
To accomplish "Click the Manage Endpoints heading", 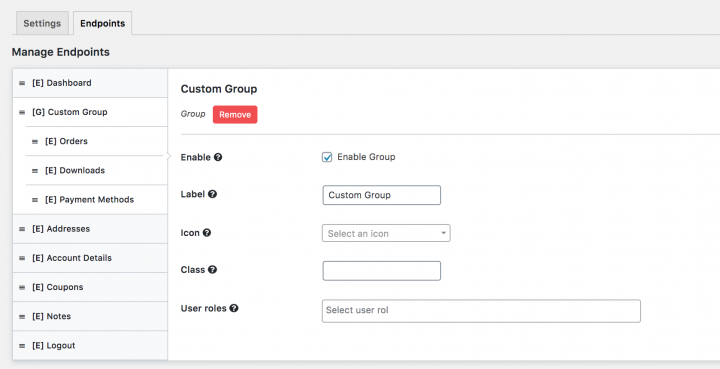I will pyautogui.click(x=61, y=52).
